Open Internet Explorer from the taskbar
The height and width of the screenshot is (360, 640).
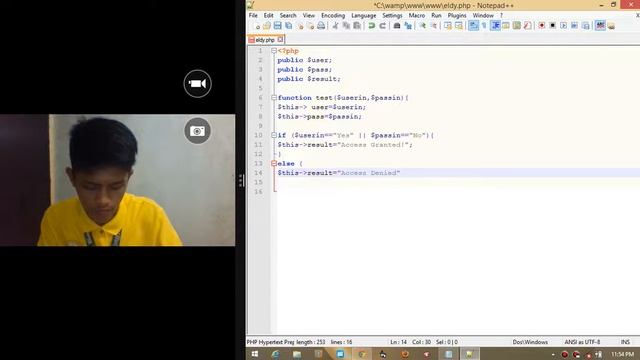coord(276,354)
